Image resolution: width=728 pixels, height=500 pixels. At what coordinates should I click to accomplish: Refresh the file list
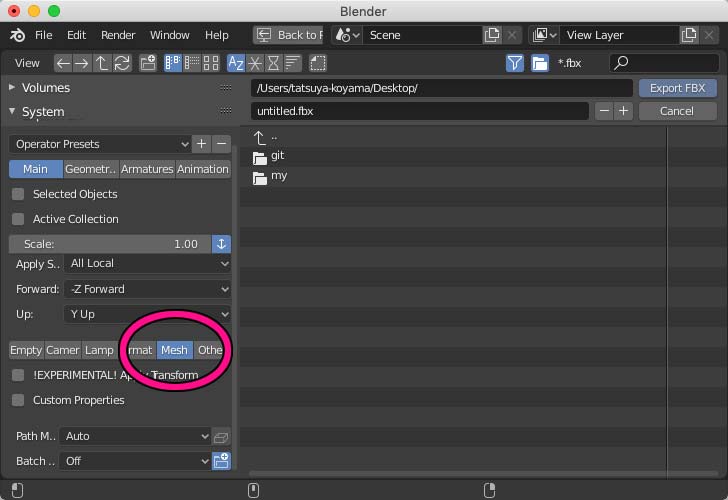122,63
